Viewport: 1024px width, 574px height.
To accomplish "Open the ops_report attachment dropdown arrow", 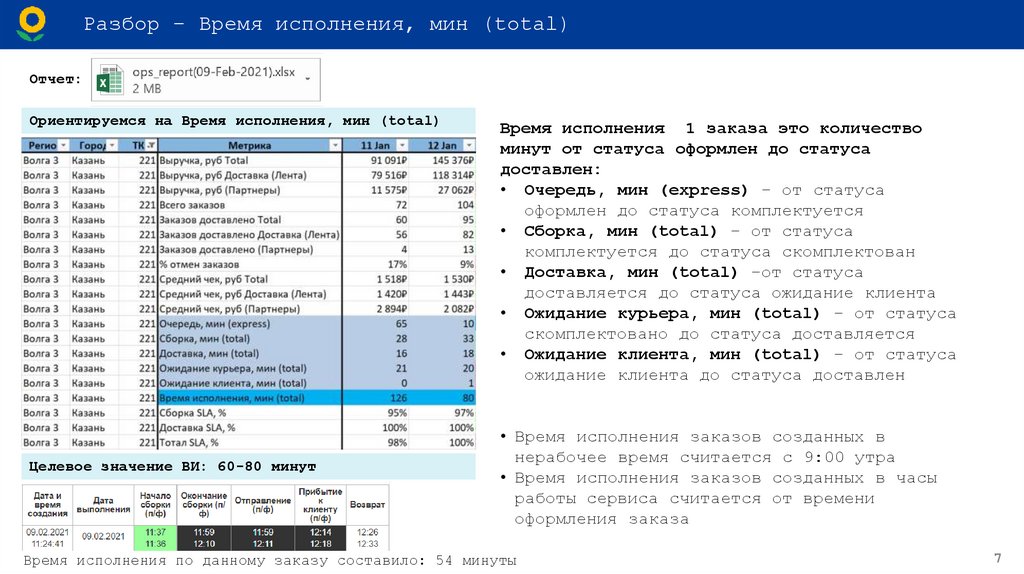I will click(x=307, y=78).
